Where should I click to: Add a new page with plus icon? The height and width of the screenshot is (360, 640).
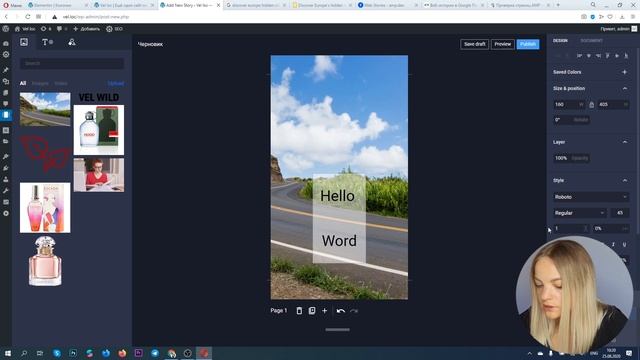324,311
